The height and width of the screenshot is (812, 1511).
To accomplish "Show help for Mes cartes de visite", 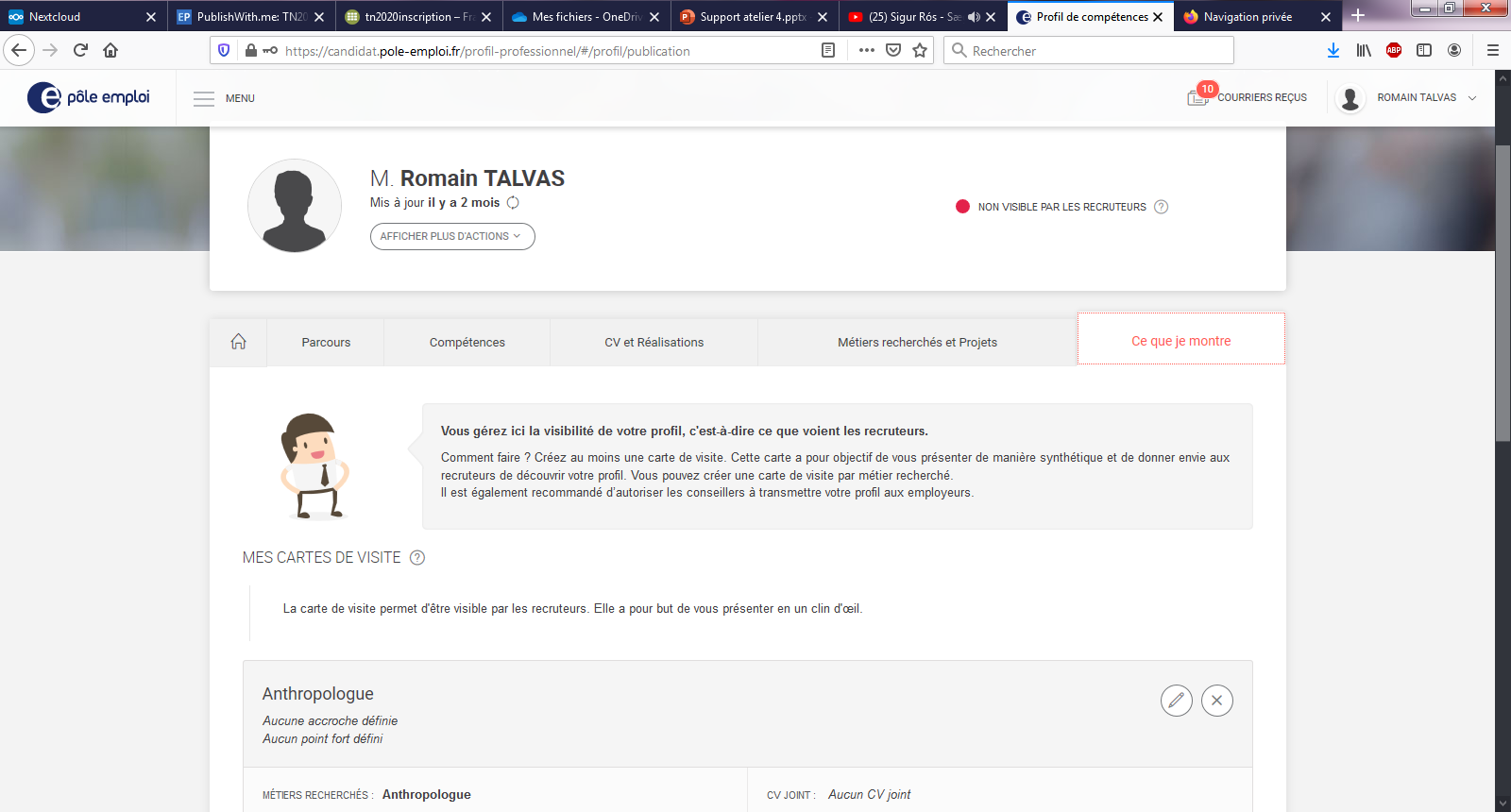I will point(417,558).
